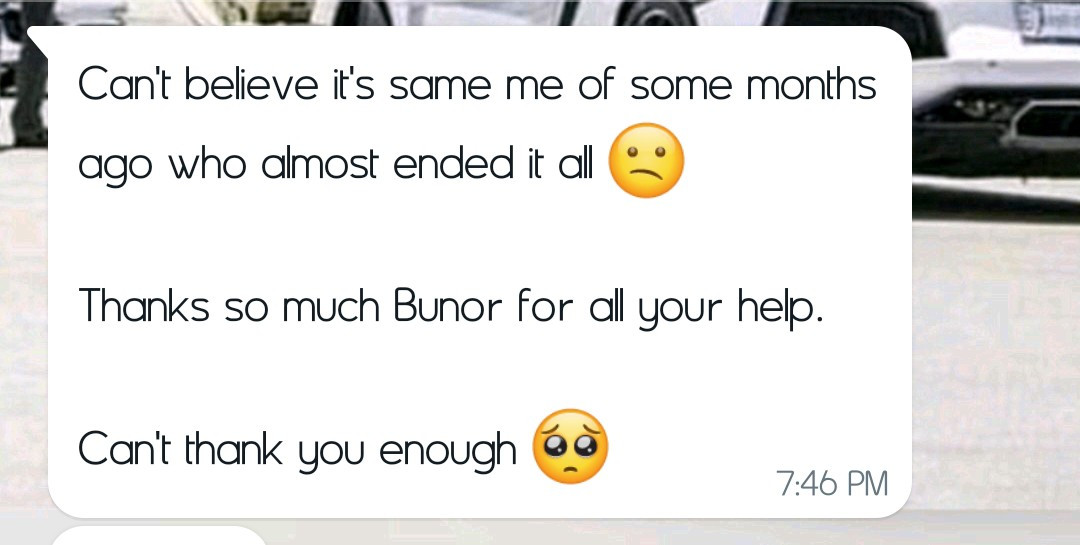
Task: Click the words "ago who" on second line
Action: click(x=162, y=167)
